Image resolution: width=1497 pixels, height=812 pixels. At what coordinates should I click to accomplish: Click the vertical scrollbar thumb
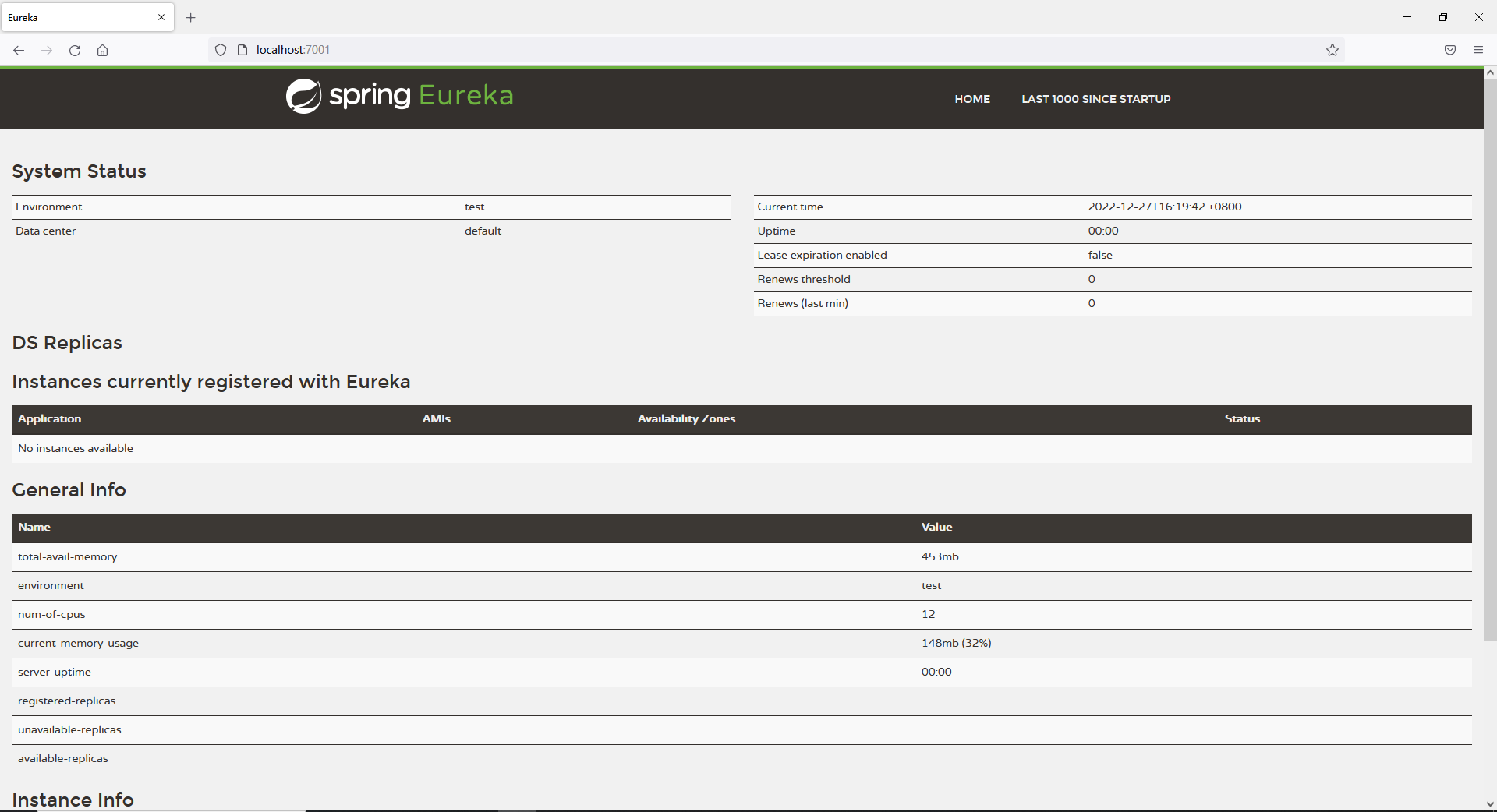click(x=1490, y=358)
